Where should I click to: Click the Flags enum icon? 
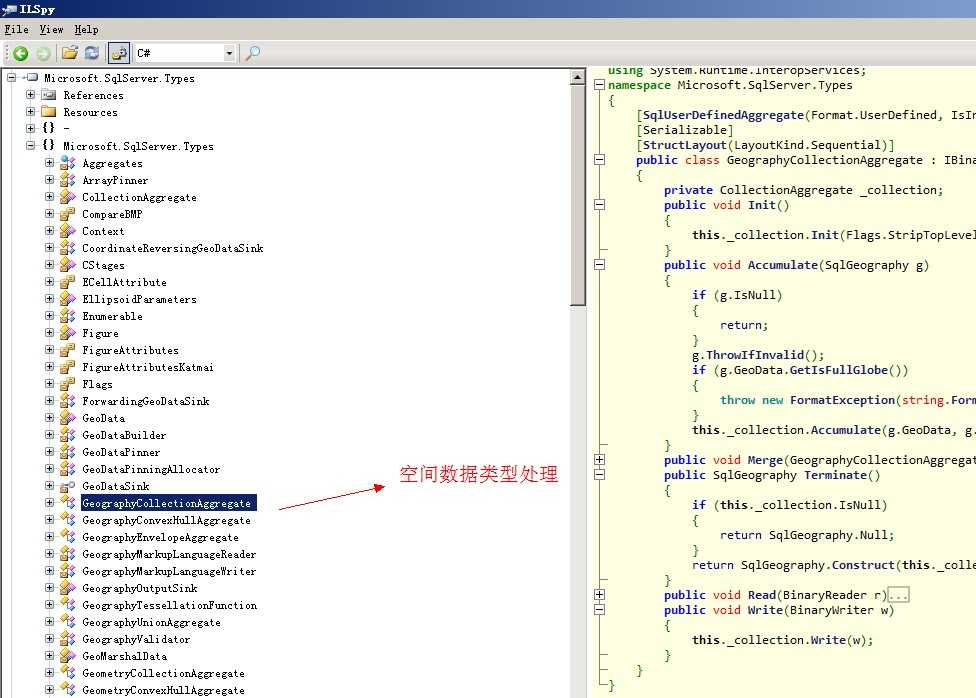[67, 384]
